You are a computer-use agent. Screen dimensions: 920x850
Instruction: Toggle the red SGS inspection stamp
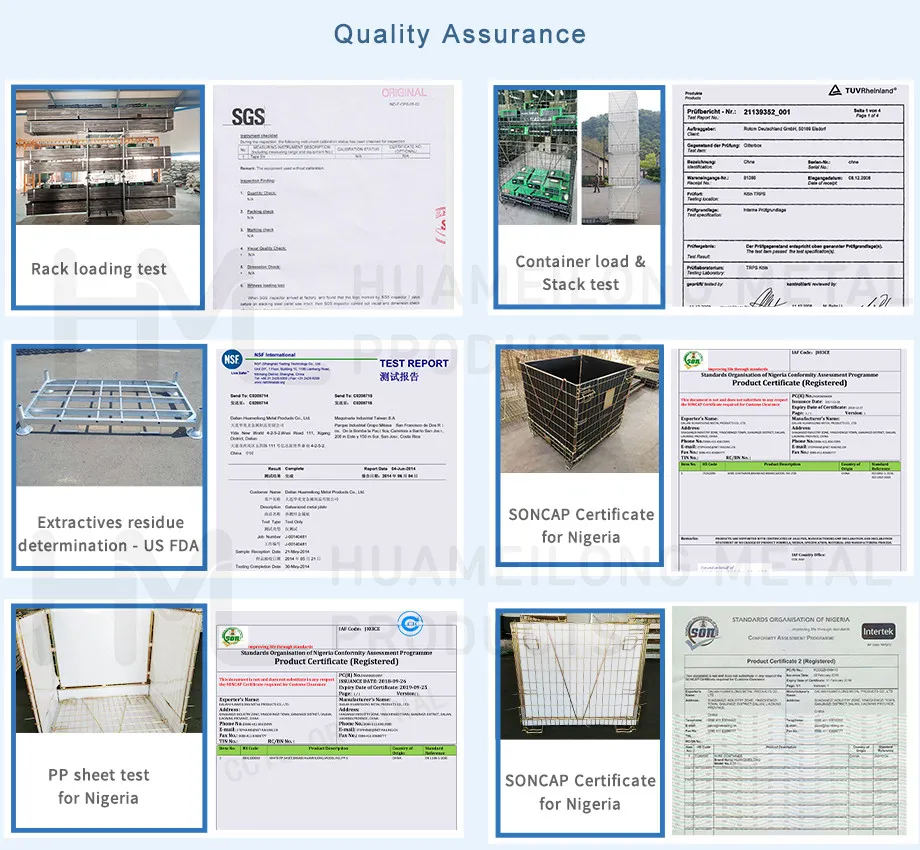pyautogui.click(x=442, y=223)
